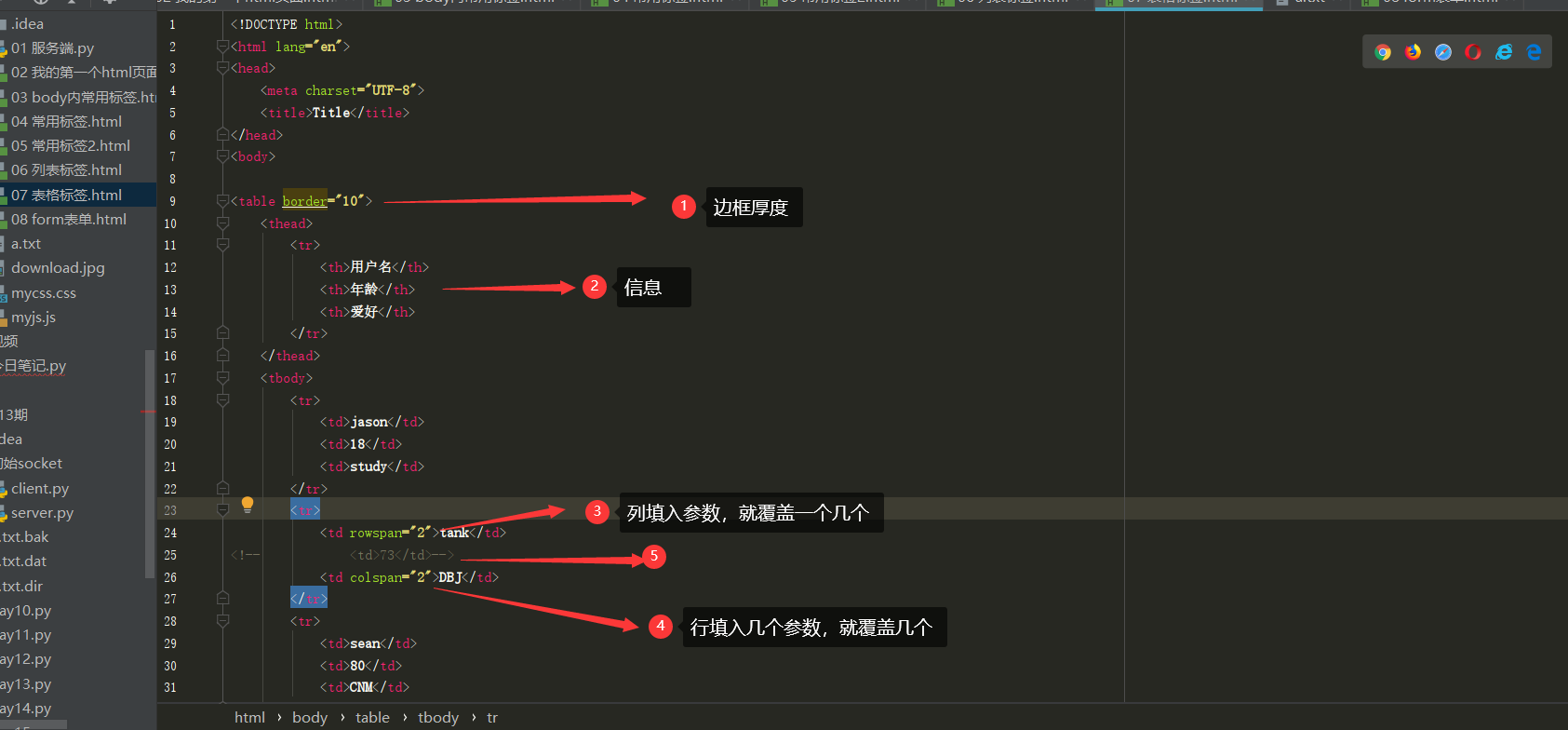
Task: Open 02 我的第一个html页面 file
Action: 84,73
